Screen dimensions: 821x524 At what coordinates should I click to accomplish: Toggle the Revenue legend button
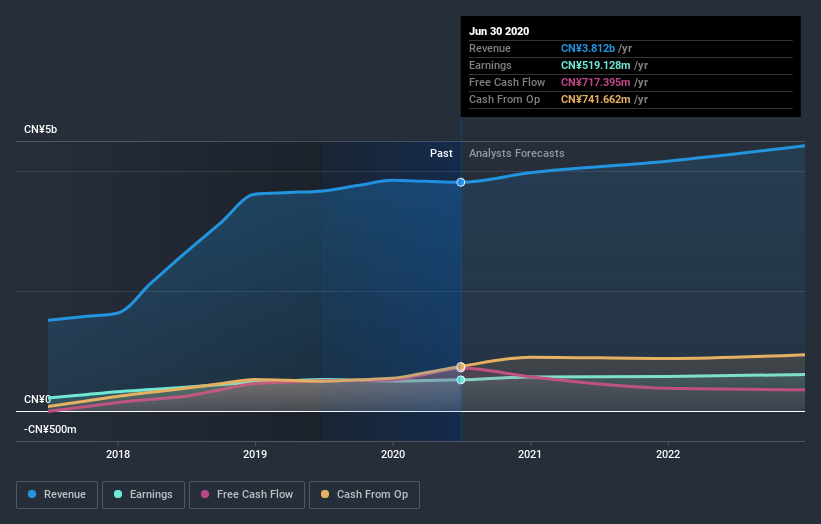[57, 495]
